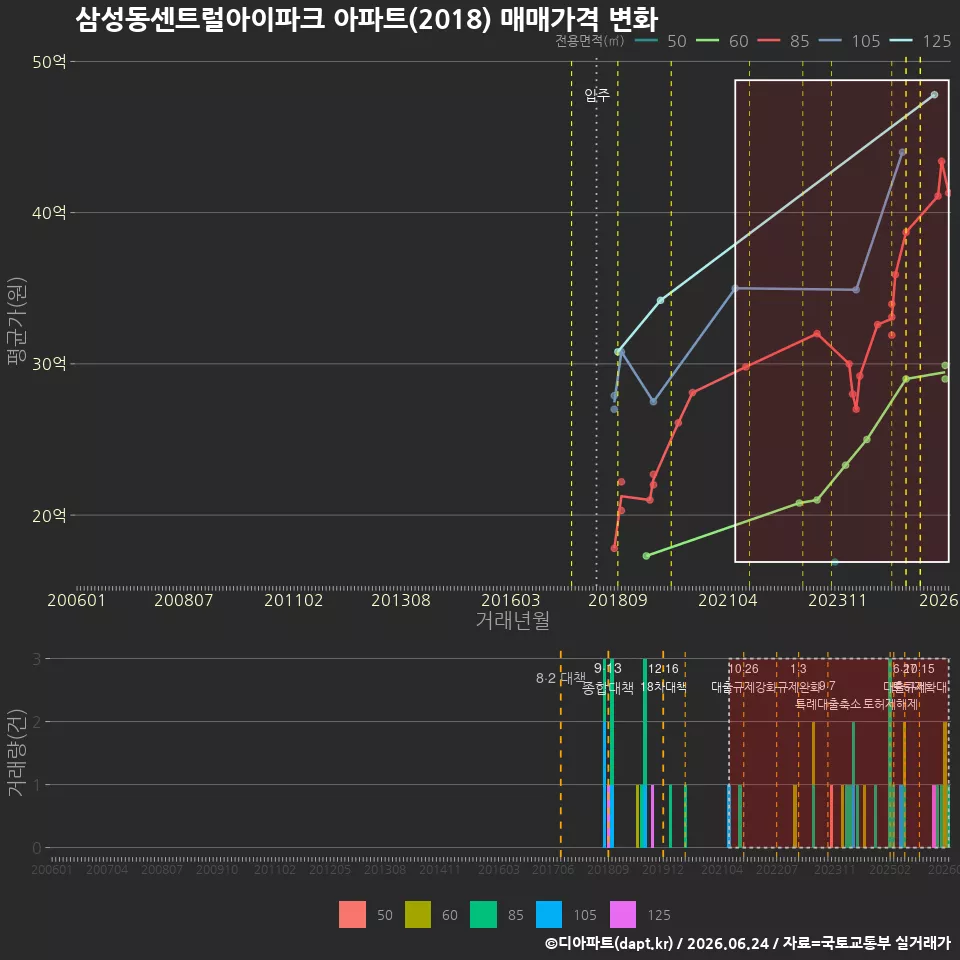Click 202104 on the price chart x-axis
This screenshot has height=960, width=960.
727,600
